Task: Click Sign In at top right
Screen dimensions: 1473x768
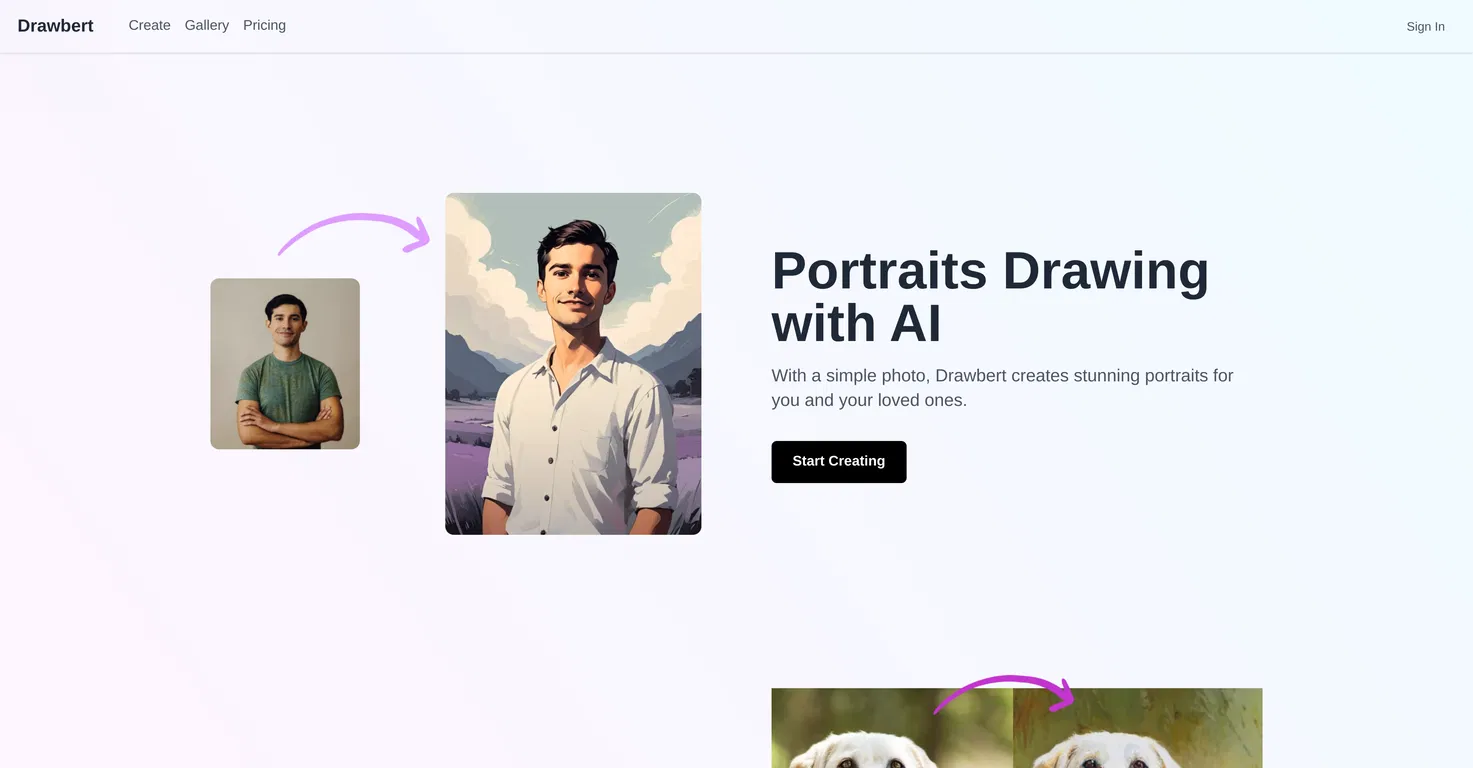Action: point(1425,27)
